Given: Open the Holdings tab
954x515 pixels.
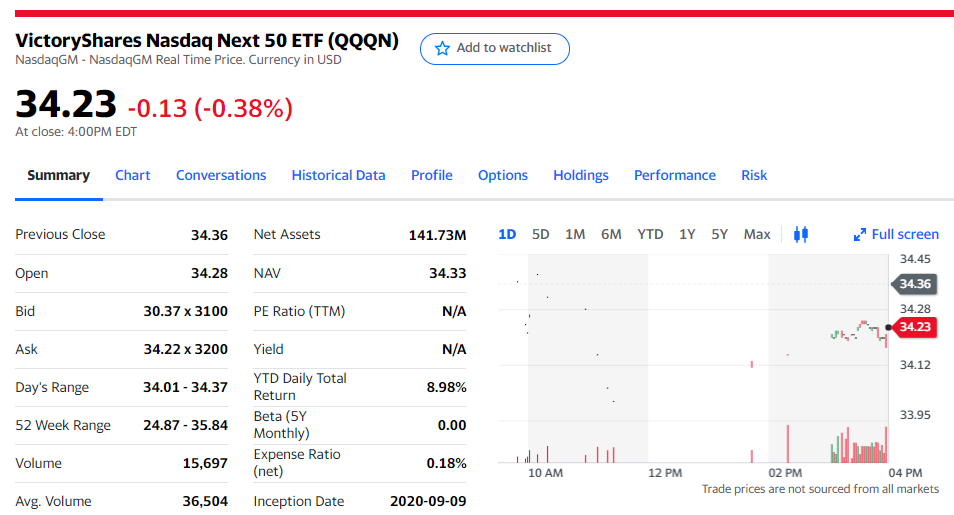Looking at the screenshot, I should pos(580,175).
